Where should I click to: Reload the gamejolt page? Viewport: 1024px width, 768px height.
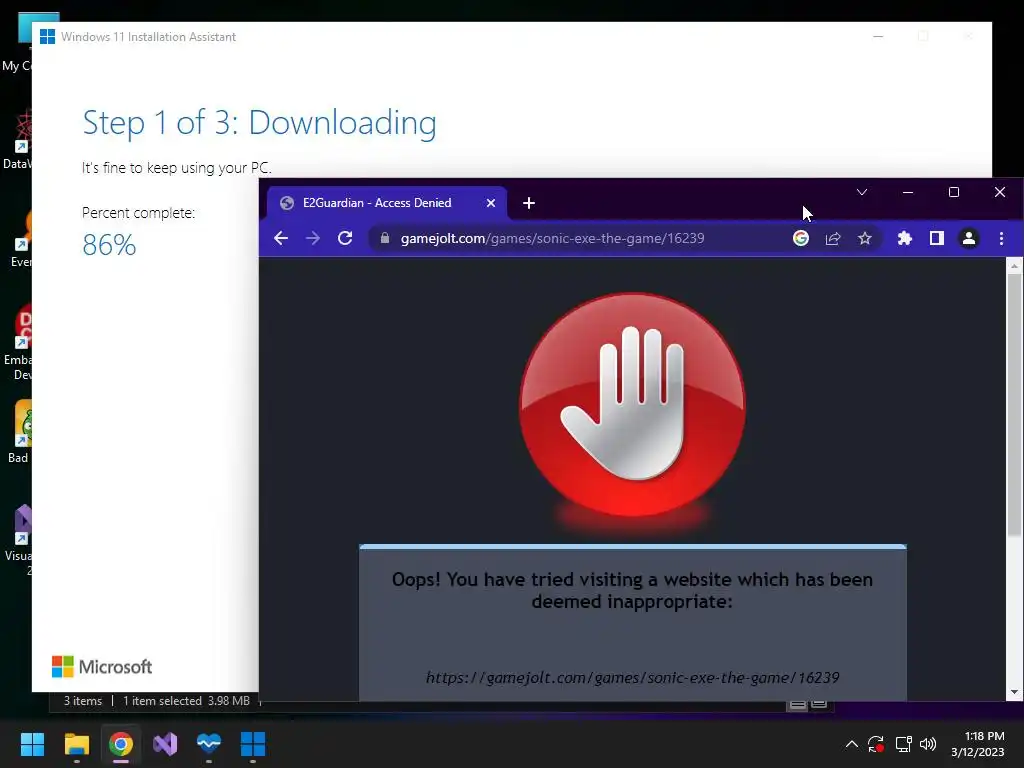[345, 238]
